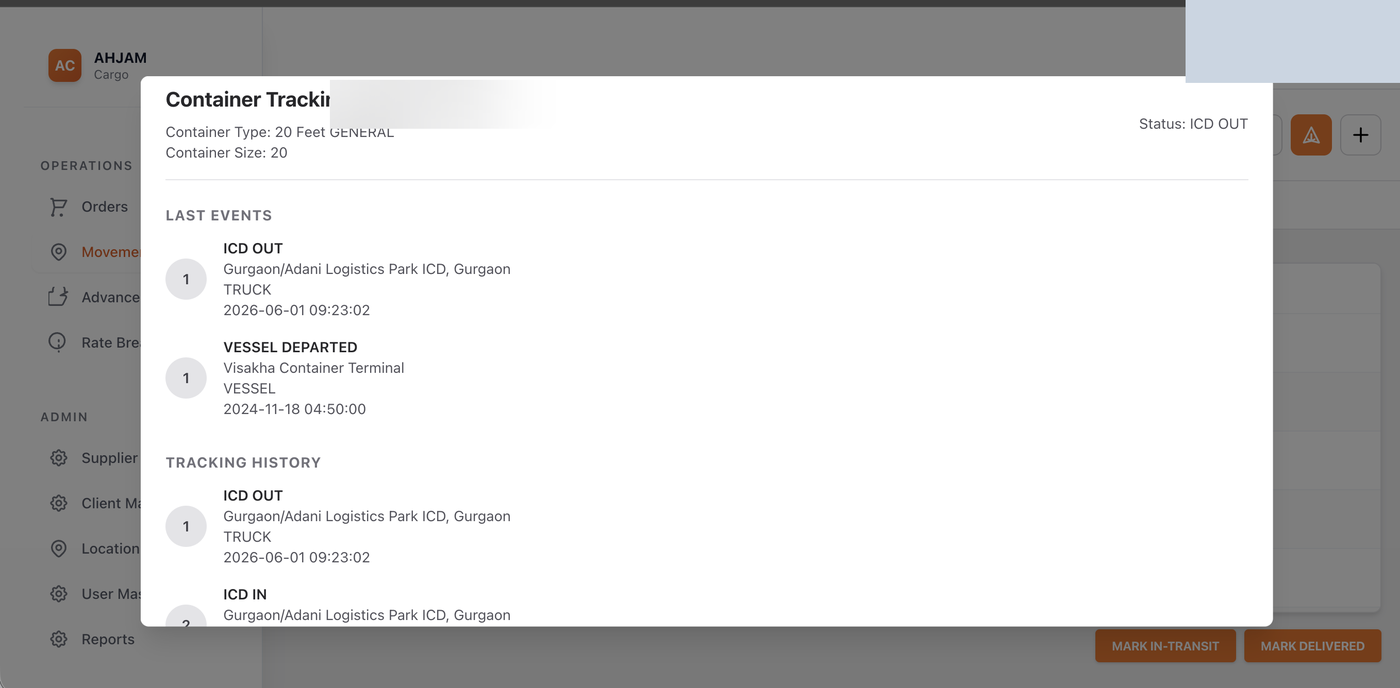1400x688 pixels.
Task: Click the Tracking History first entry badge
Action: (x=186, y=526)
